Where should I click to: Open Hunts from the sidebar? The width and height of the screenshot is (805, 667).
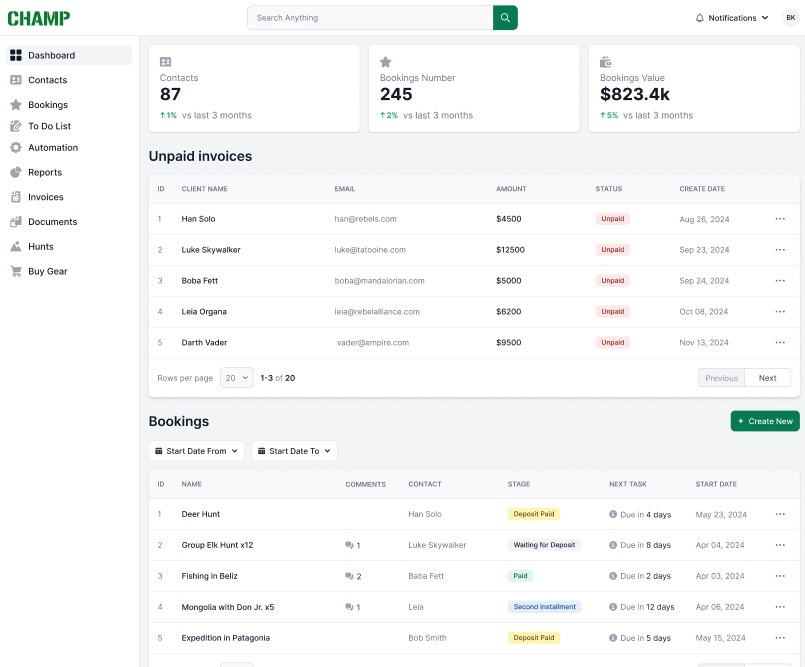pyautogui.click(x=41, y=246)
